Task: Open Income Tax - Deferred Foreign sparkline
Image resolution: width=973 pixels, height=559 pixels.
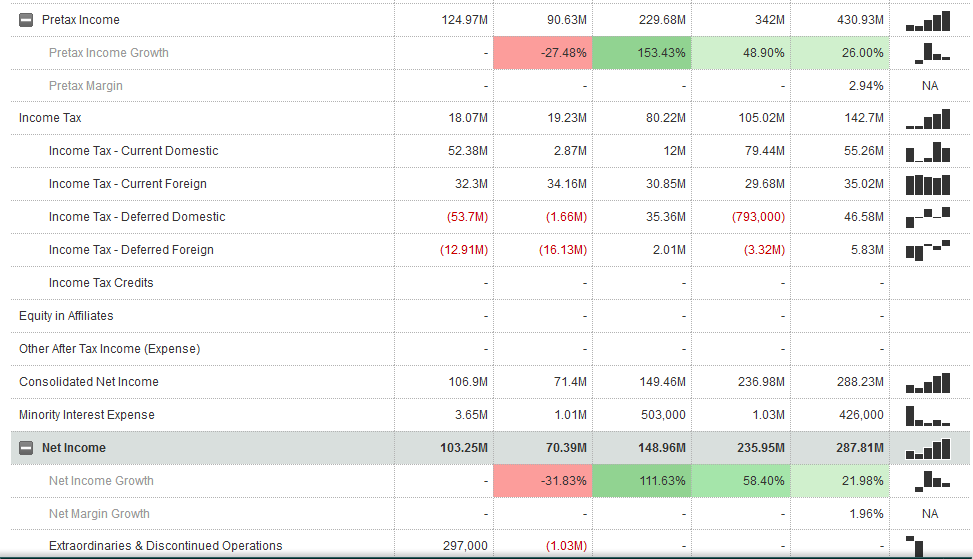Action: (929, 250)
